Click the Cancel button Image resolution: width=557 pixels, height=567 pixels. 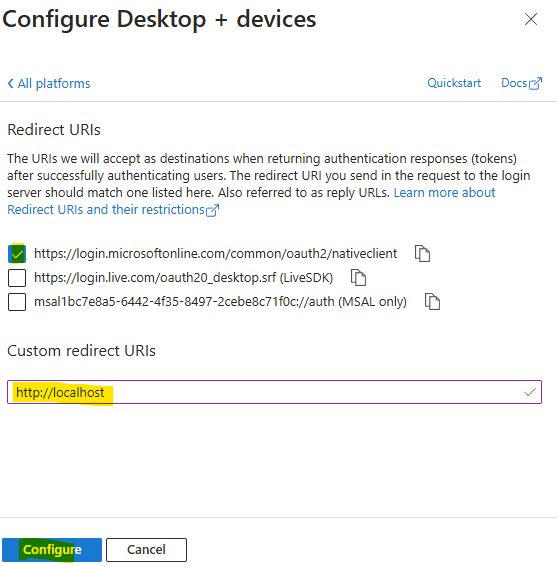[146, 550]
